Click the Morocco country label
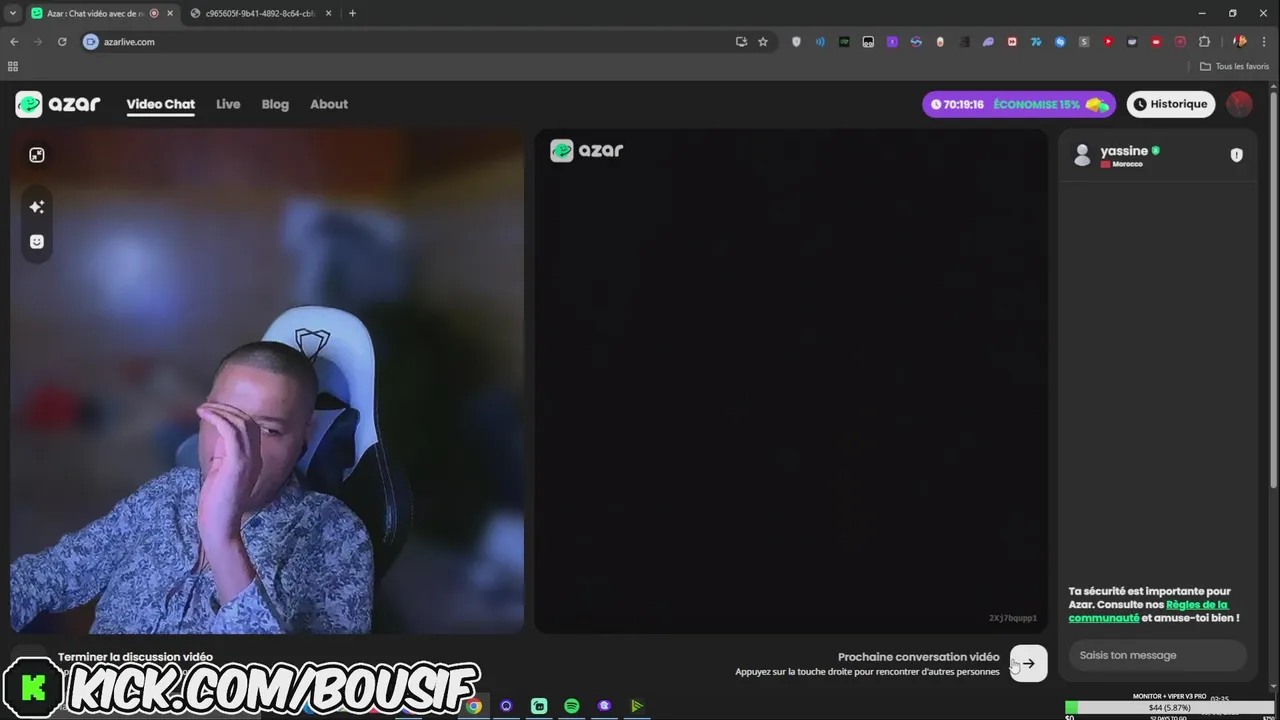Viewport: 1280px width, 720px height. click(1127, 164)
